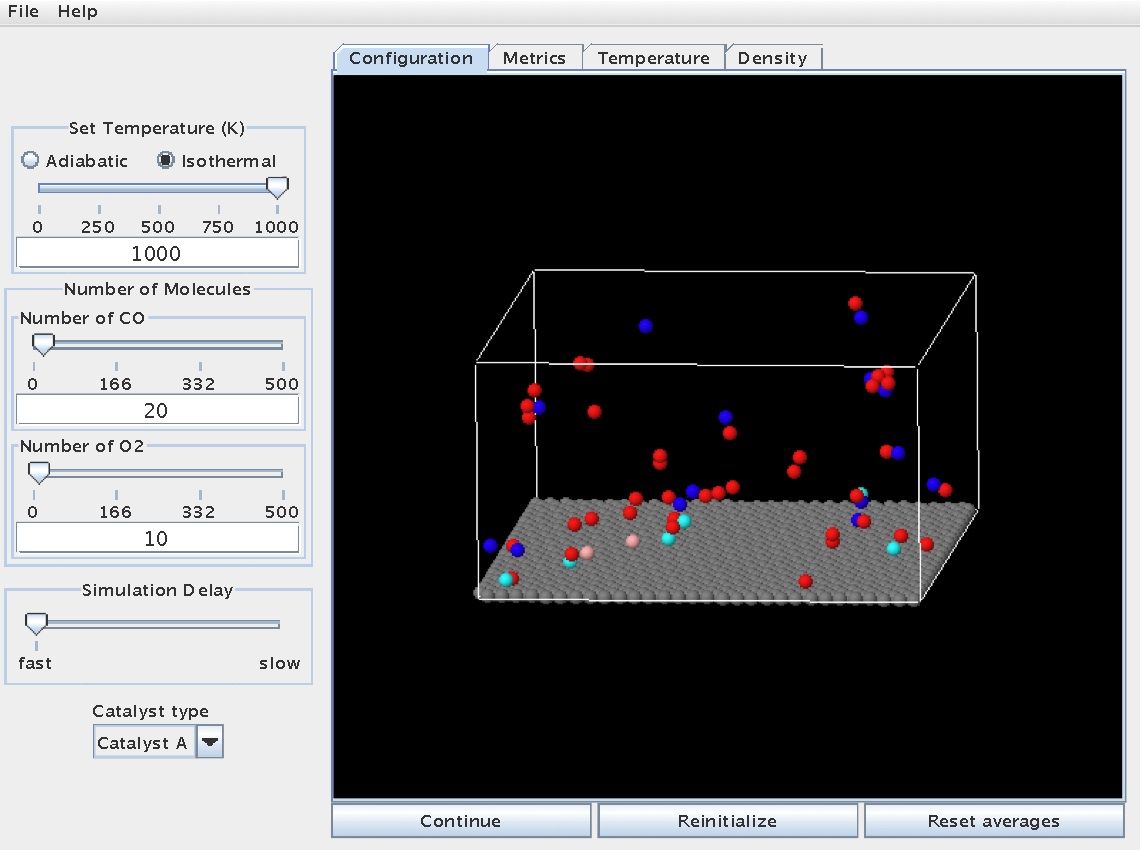Switch to the Configuration tab

(411, 58)
